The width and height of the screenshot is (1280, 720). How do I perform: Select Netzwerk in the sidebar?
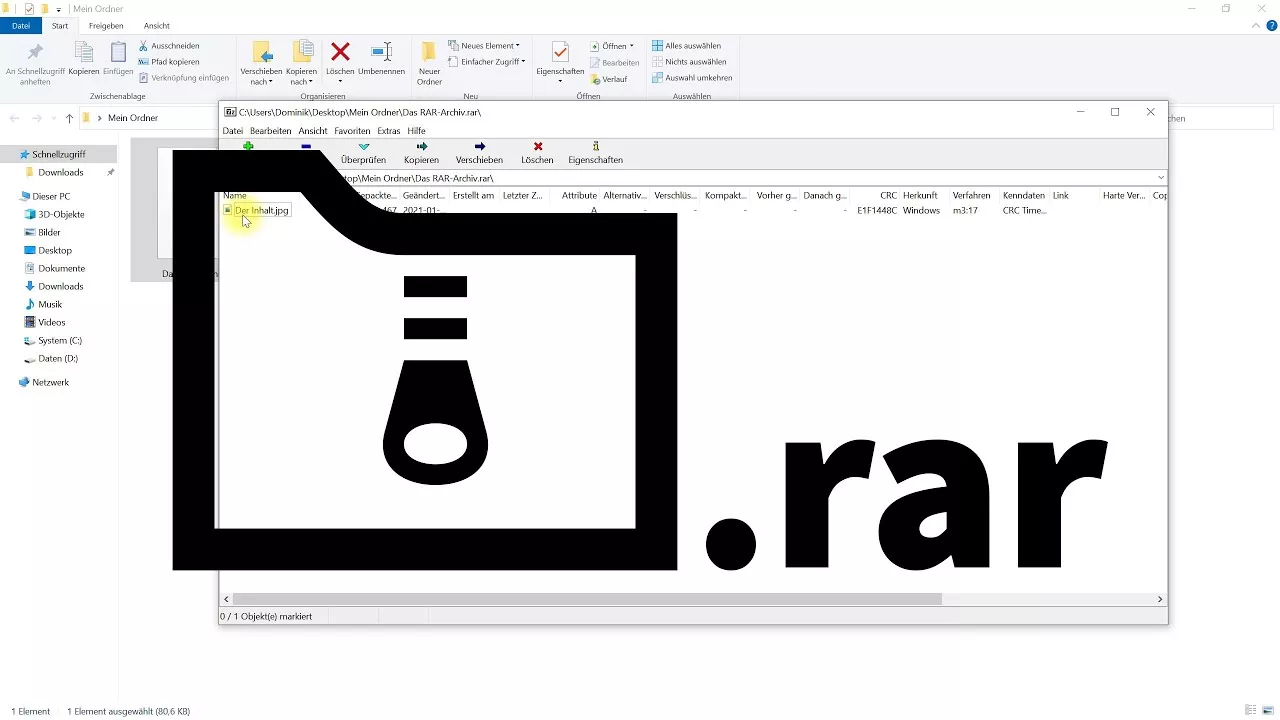(x=50, y=383)
